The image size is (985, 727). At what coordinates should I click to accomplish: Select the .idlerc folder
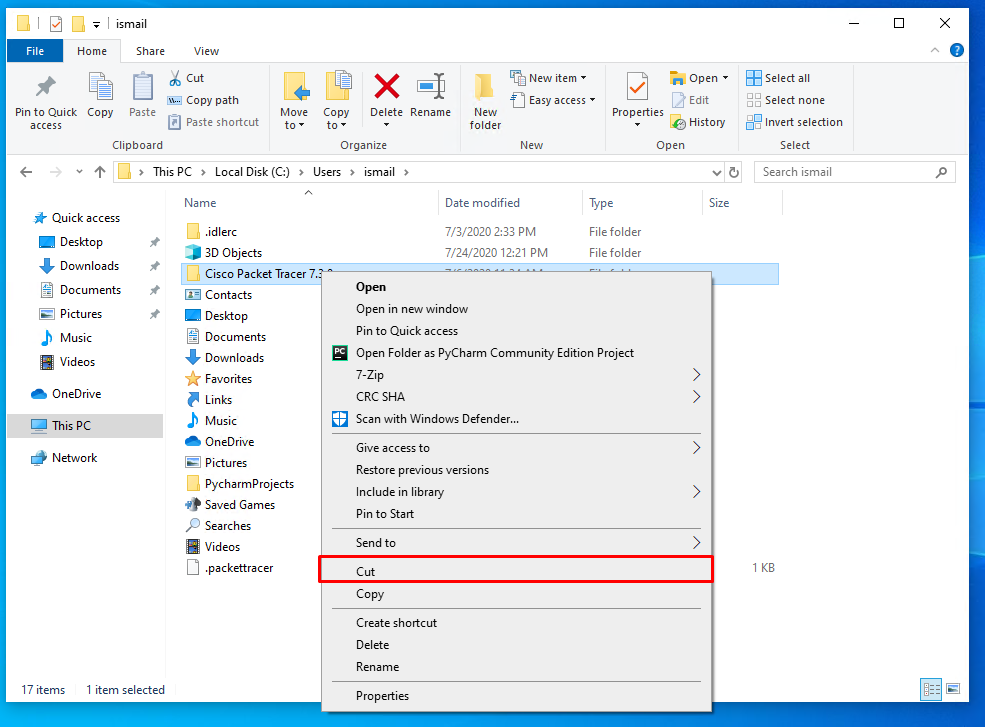coord(212,232)
